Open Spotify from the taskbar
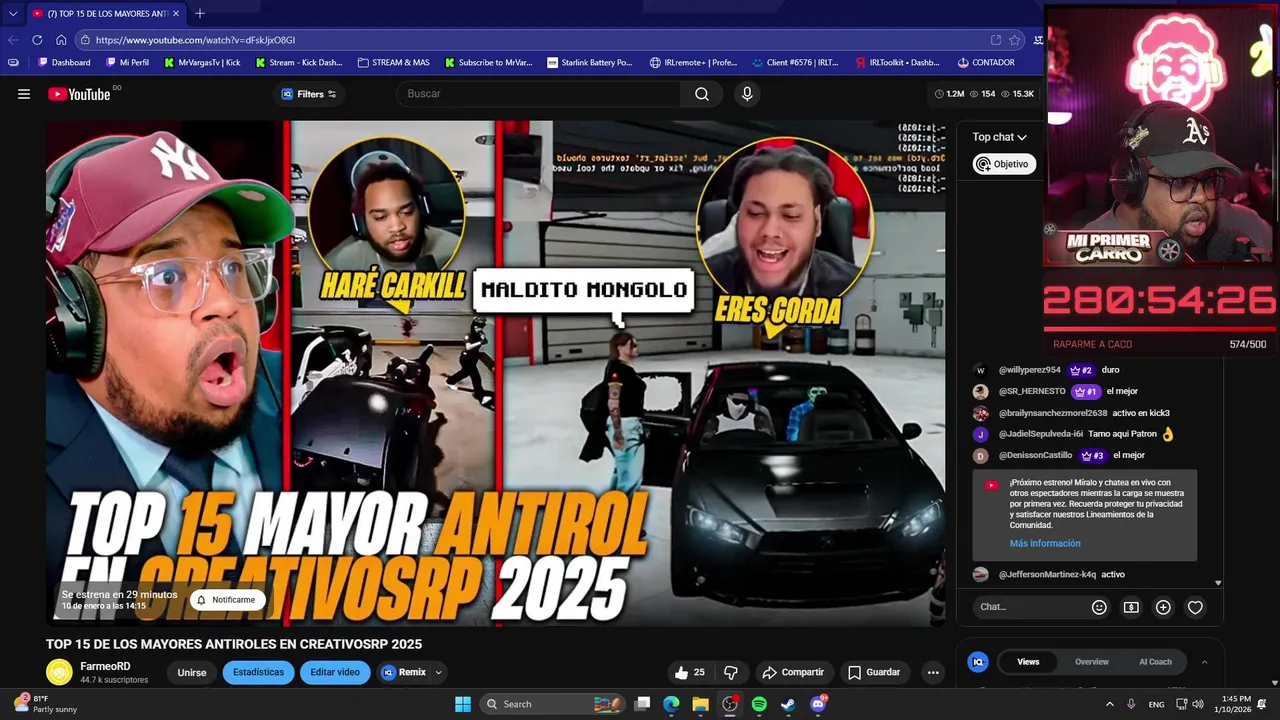Screen dimensions: 1280x720 tap(759, 704)
